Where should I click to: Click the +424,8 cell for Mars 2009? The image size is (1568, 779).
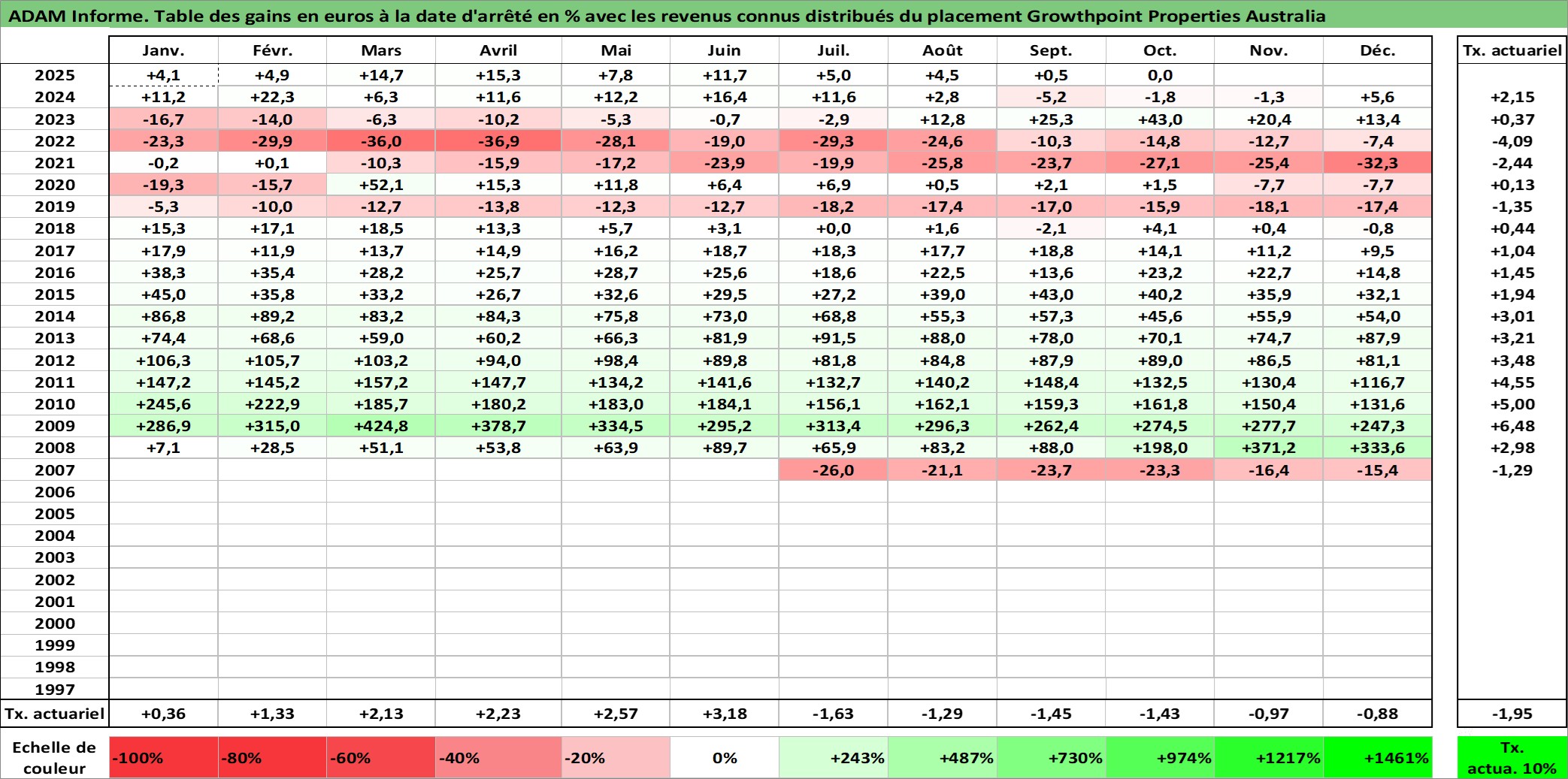pyautogui.click(x=381, y=426)
